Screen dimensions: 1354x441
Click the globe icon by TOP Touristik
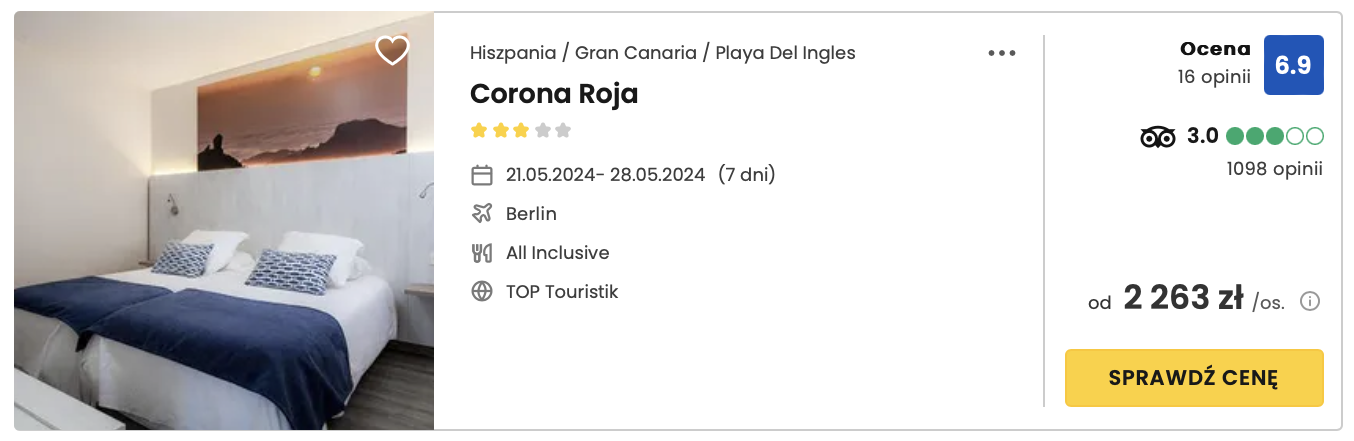tap(482, 292)
